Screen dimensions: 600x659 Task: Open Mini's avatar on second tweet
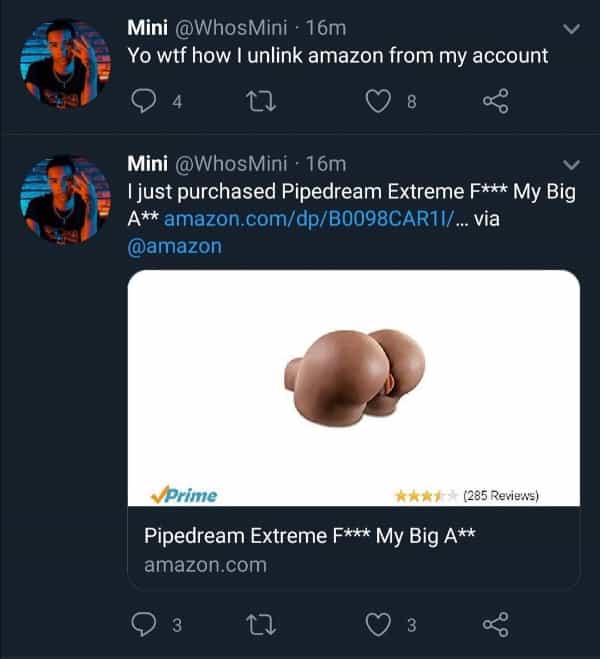click(65, 199)
